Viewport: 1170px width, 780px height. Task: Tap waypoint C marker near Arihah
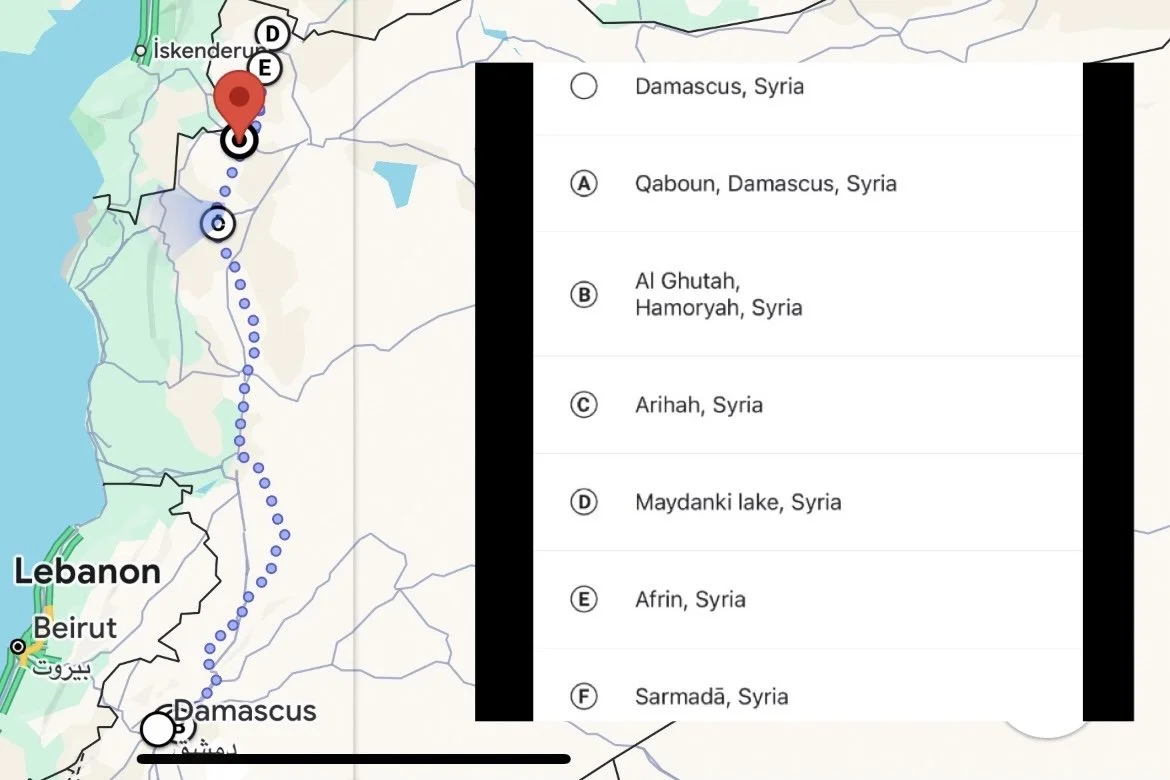tap(218, 223)
